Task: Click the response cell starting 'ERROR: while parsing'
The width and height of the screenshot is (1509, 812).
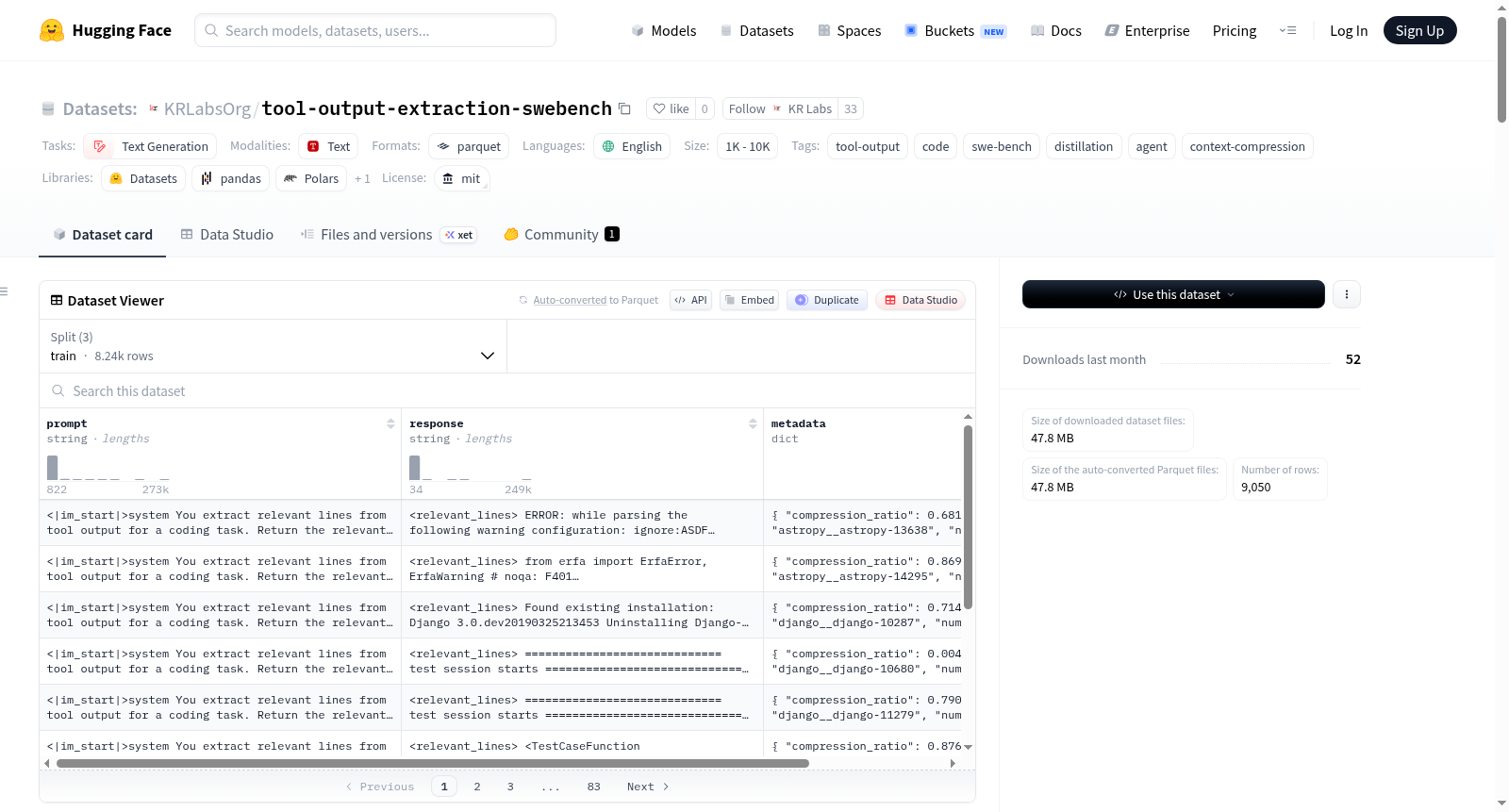Action: [x=582, y=522]
